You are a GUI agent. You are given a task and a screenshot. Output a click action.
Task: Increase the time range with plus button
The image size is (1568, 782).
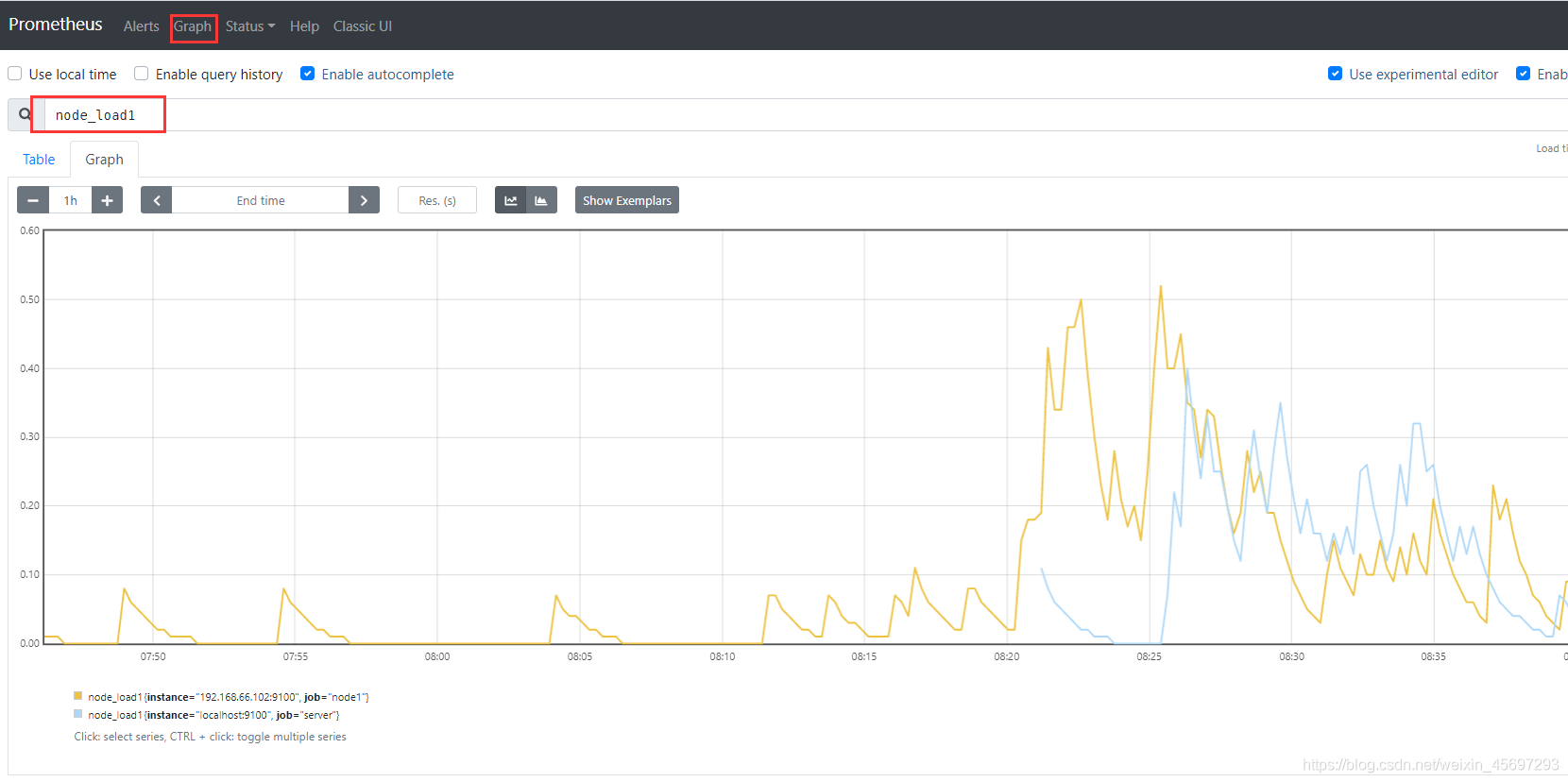pos(107,200)
